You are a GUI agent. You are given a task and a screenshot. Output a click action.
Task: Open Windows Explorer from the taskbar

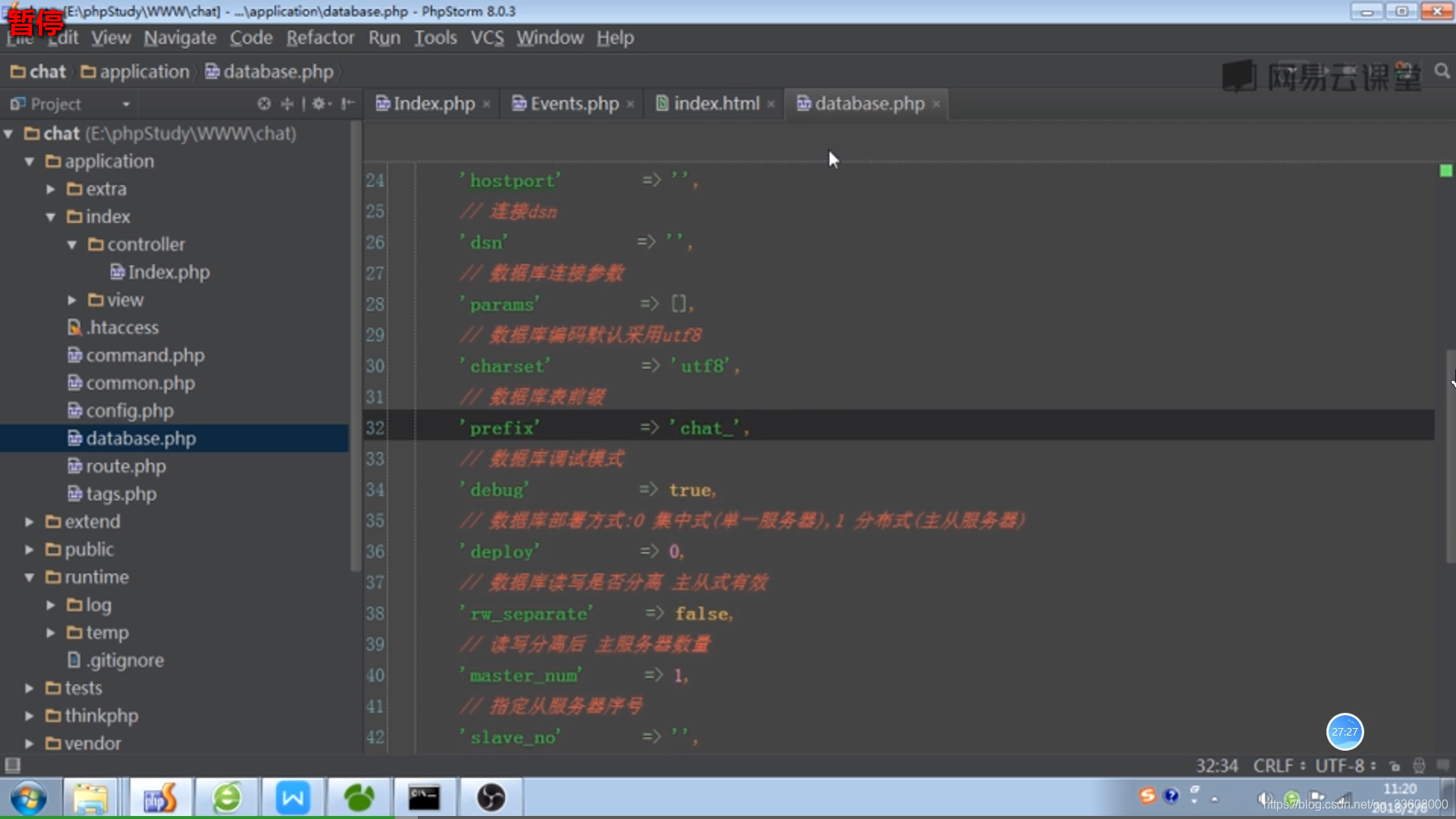coord(90,798)
